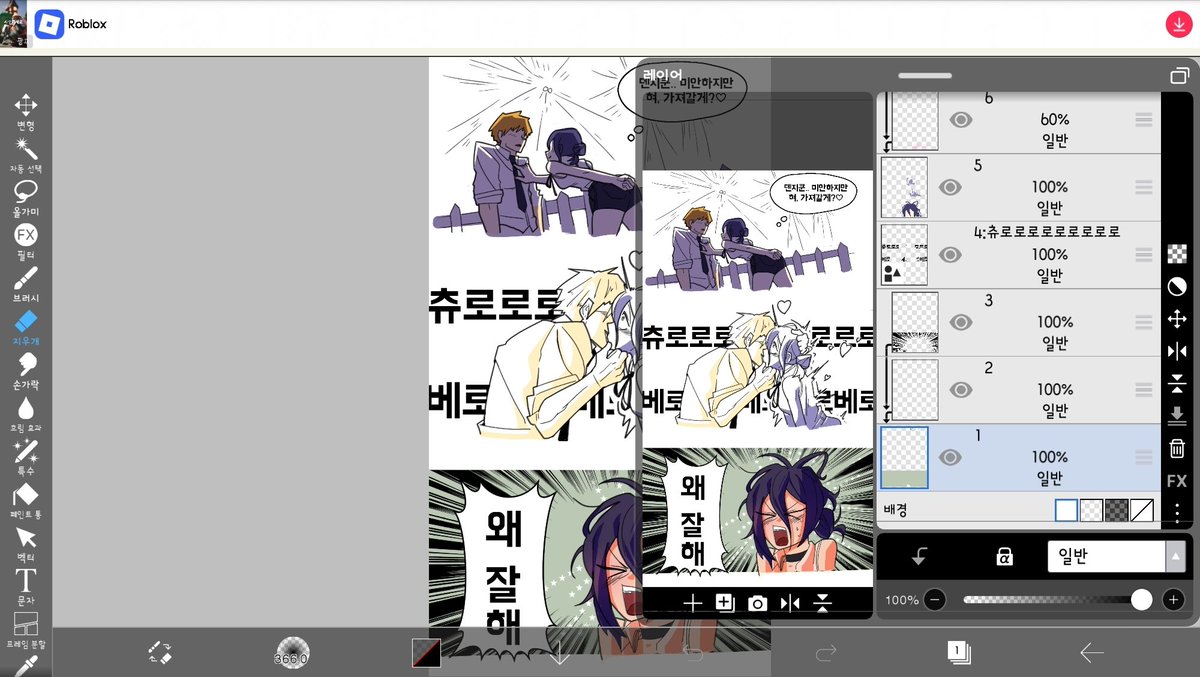
Task: Toggle the clipping arrow button
Action: click(919, 558)
